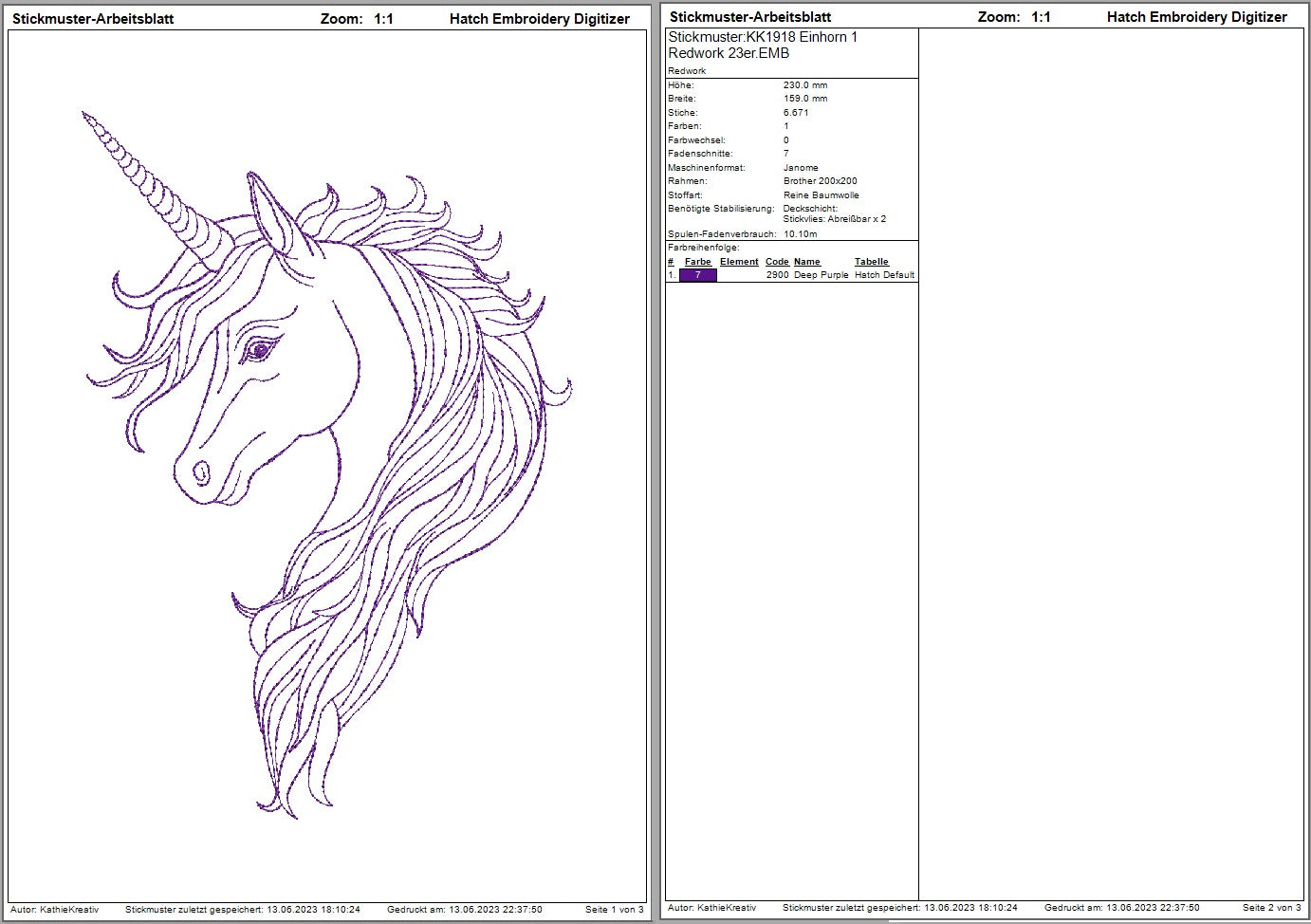
Task: Click 'Gedruckt am' date in page 1 footer
Action: coord(465,910)
